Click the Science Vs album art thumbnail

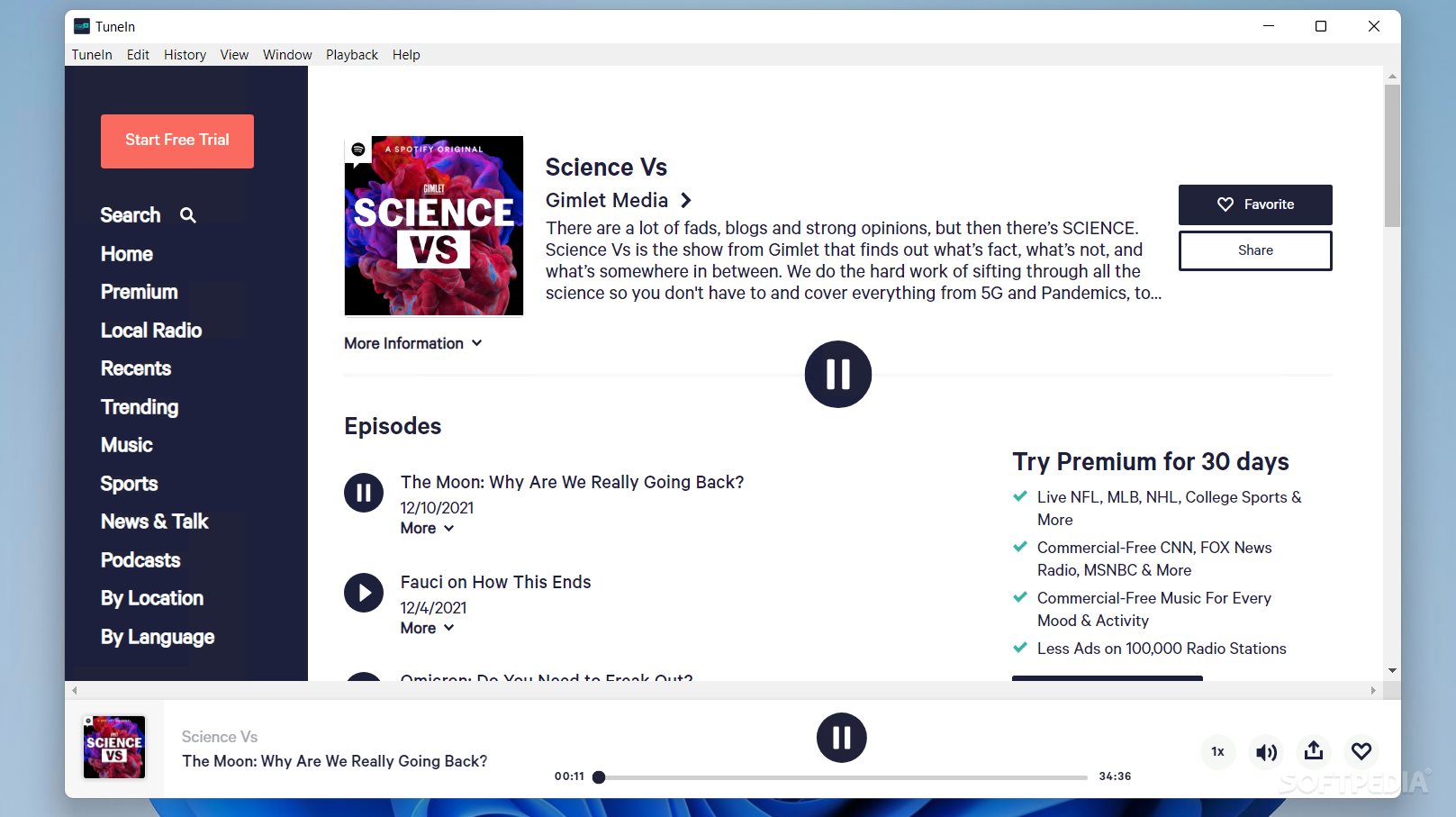pyautogui.click(x=113, y=747)
